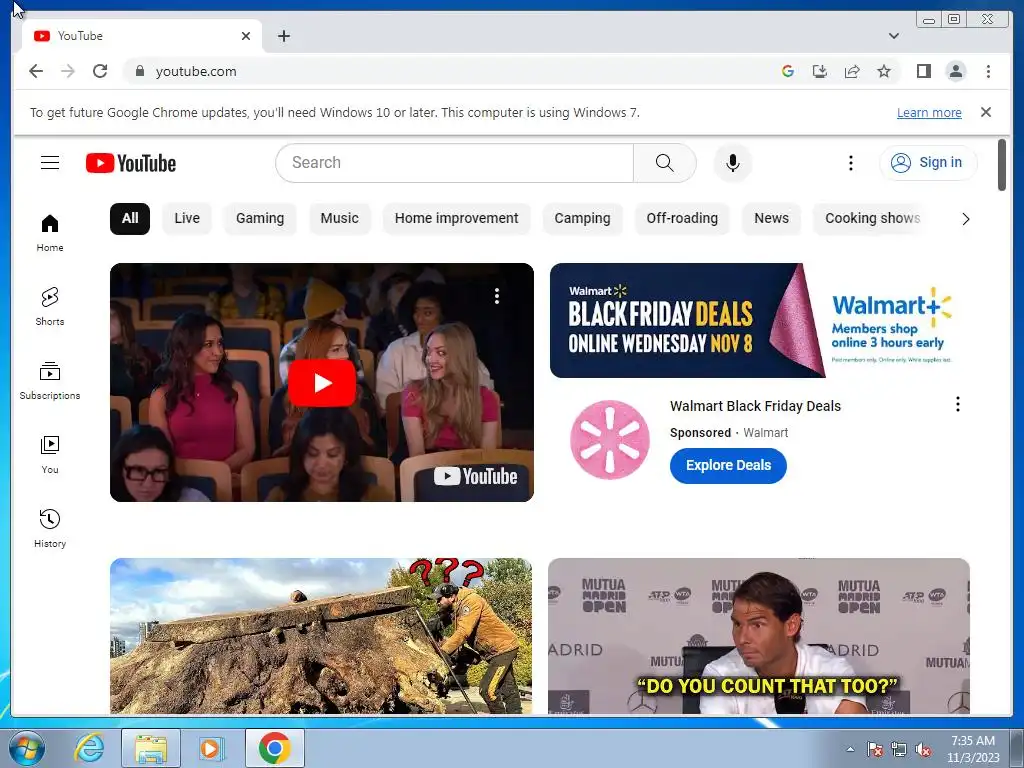Expand the tab search dropdown arrow

tap(893, 36)
